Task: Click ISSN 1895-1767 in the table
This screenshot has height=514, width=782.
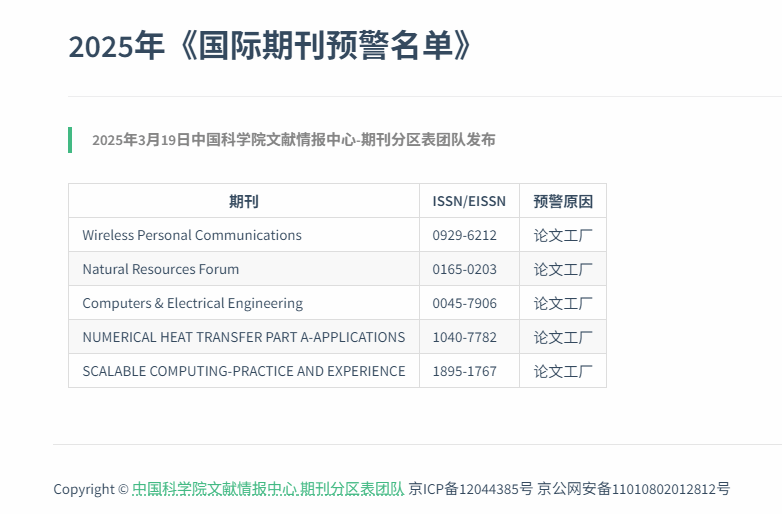Action: (x=464, y=371)
